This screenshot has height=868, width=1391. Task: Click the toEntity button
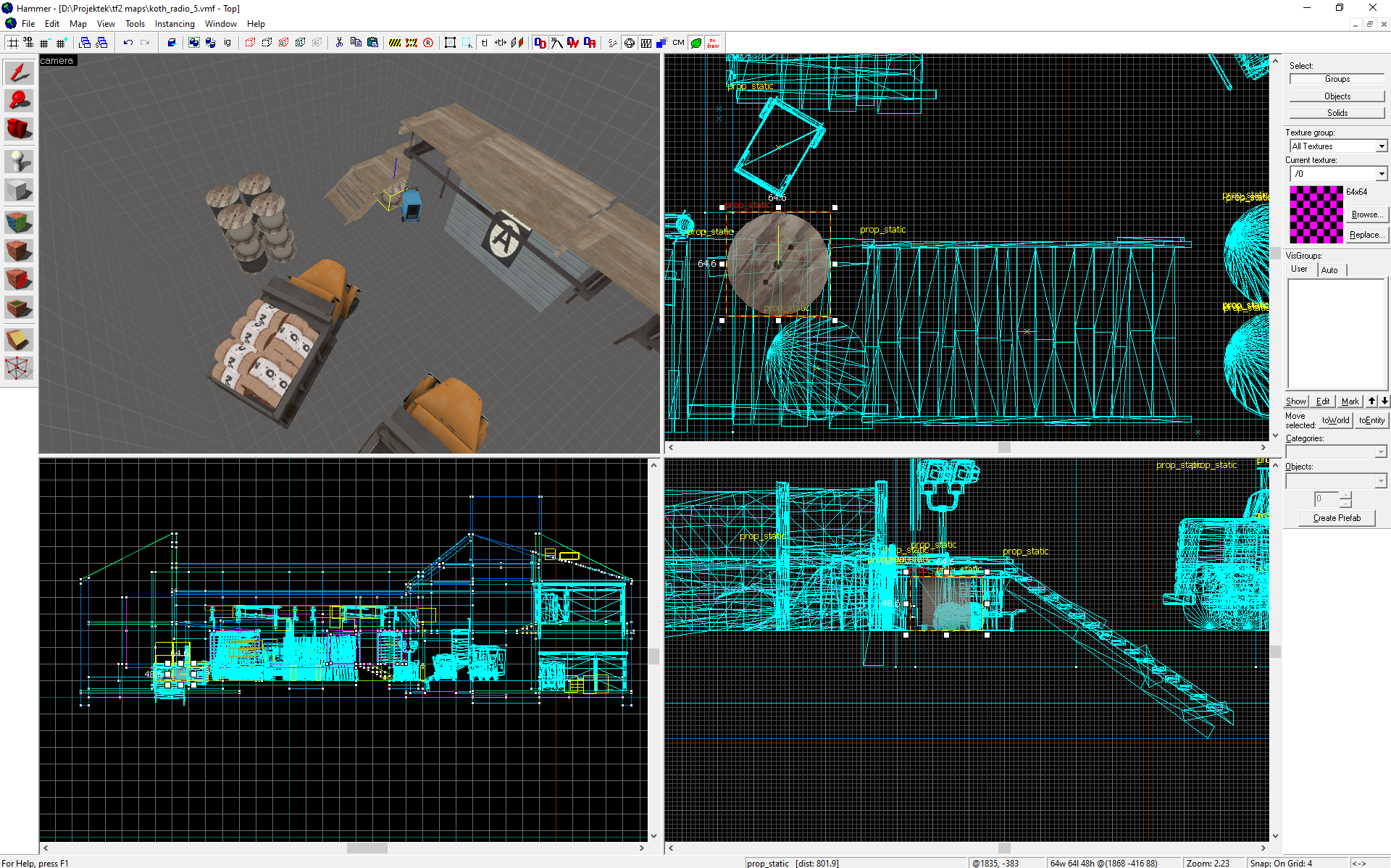[x=1371, y=420]
